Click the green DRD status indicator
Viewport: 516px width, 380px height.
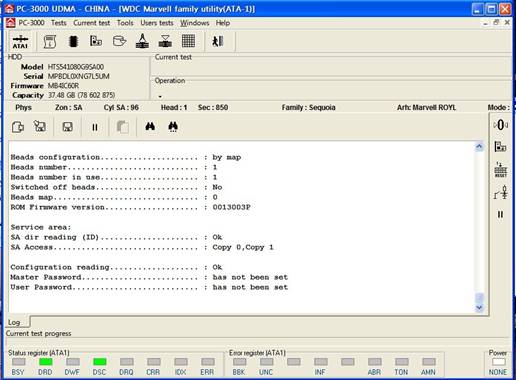pos(45,362)
